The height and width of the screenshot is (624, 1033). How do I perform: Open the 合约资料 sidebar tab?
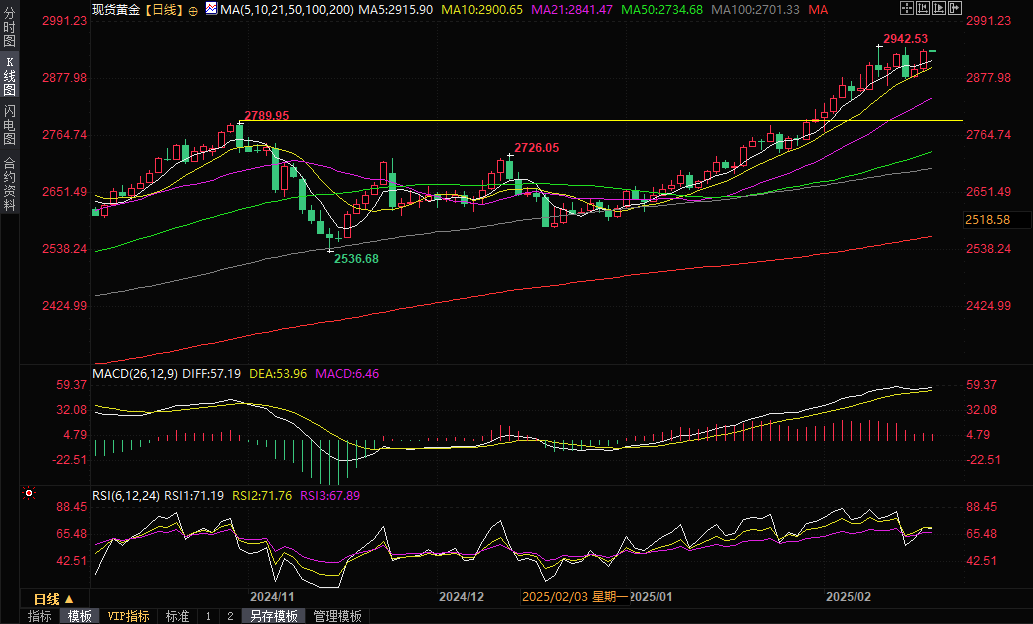click(x=9, y=183)
